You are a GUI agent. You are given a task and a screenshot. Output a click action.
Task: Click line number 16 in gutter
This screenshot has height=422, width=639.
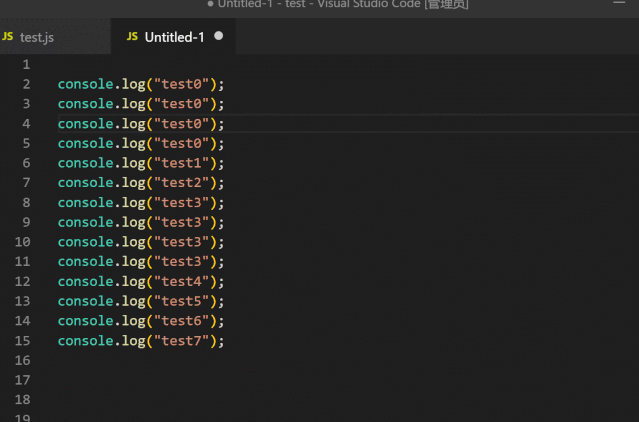click(x=22, y=360)
